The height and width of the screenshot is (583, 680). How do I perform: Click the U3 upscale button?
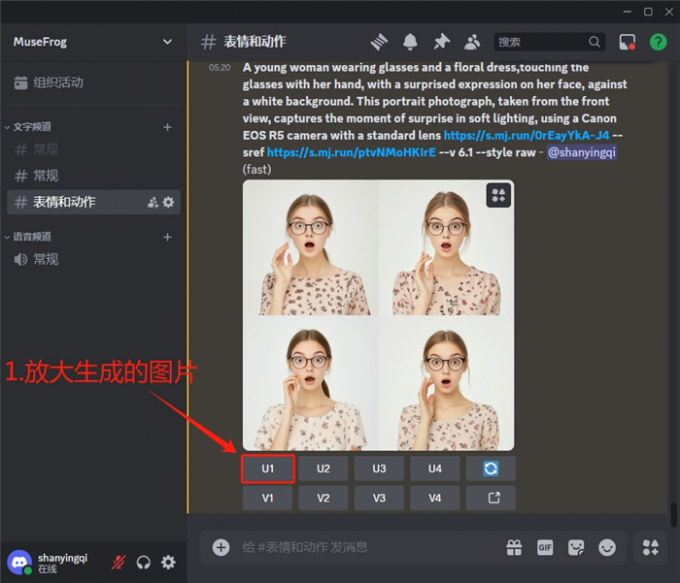[x=379, y=468]
